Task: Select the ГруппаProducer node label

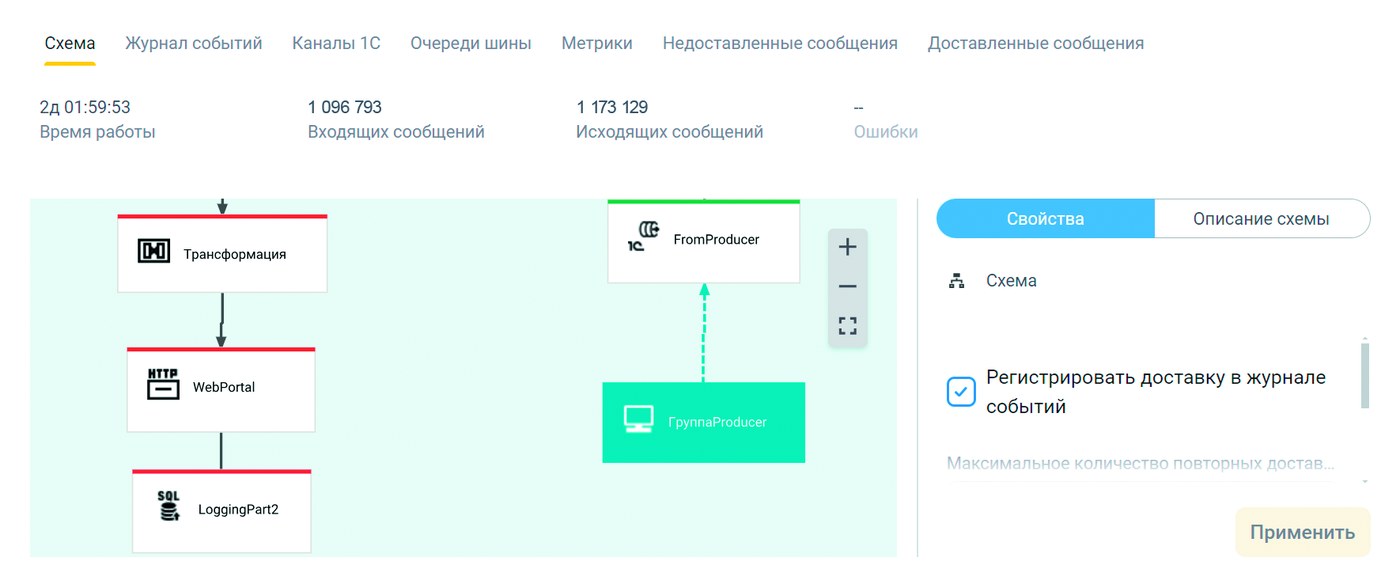Action: tap(717, 422)
